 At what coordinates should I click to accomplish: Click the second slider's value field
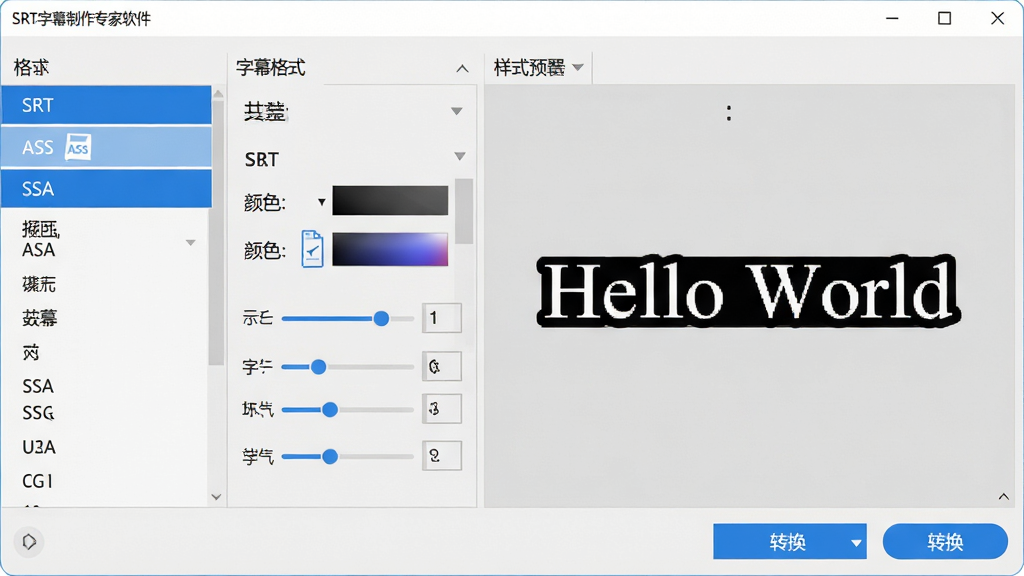tap(441, 366)
